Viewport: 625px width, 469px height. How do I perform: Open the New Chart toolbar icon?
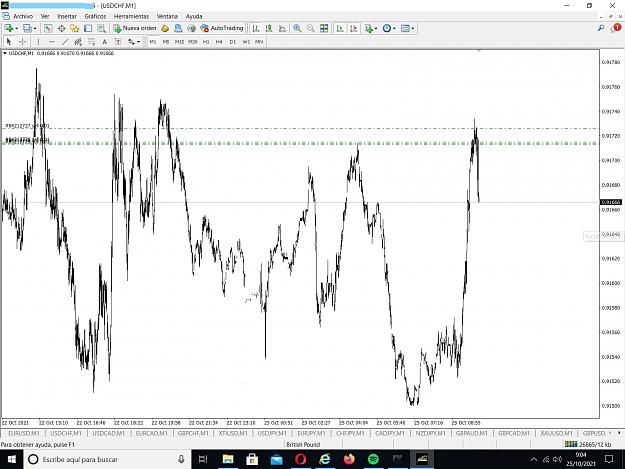[8, 28]
